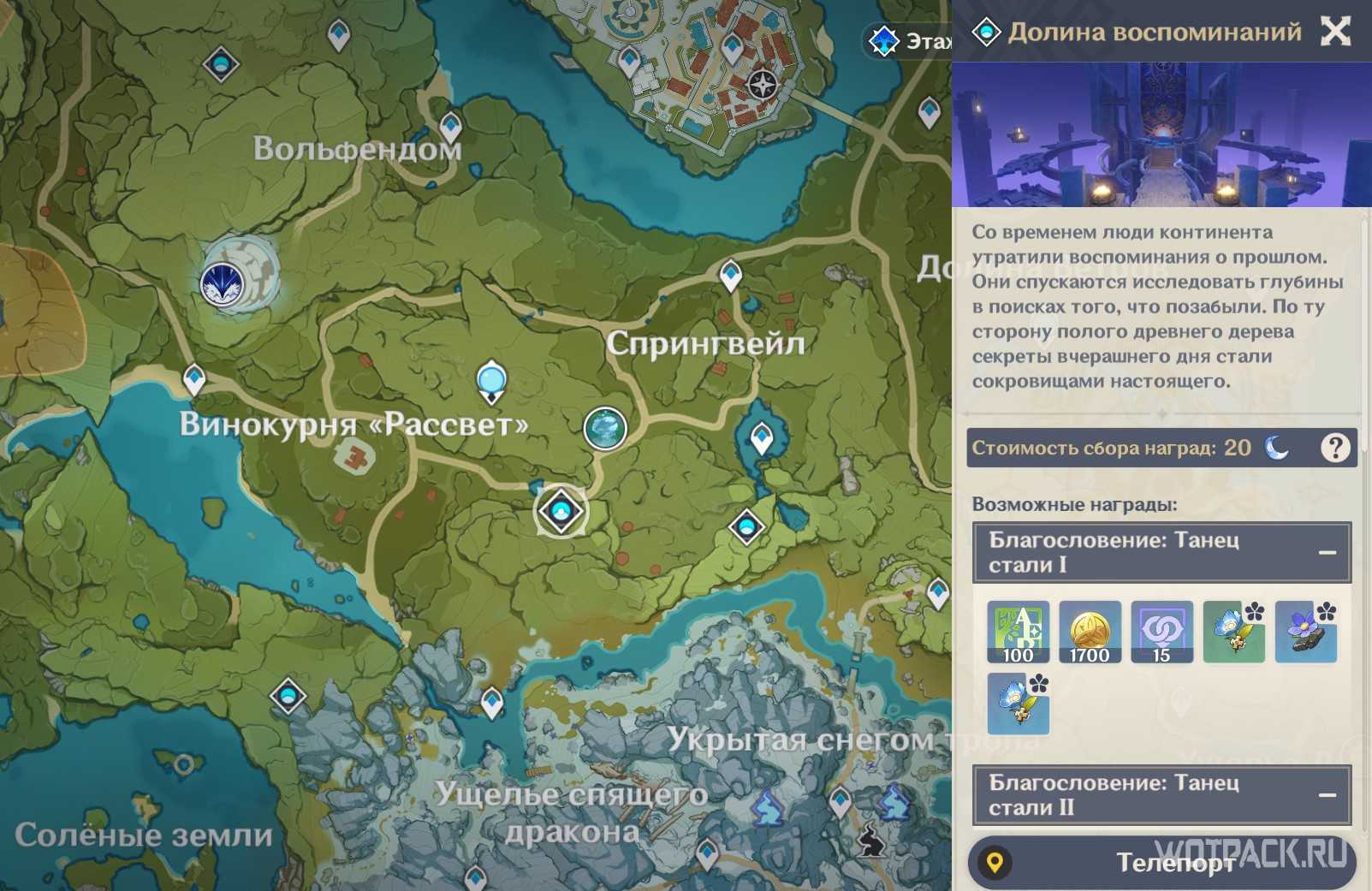Select the Mora 1700 reward icon
Viewport: 1372px width, 891px height.
click(1090, 632)
